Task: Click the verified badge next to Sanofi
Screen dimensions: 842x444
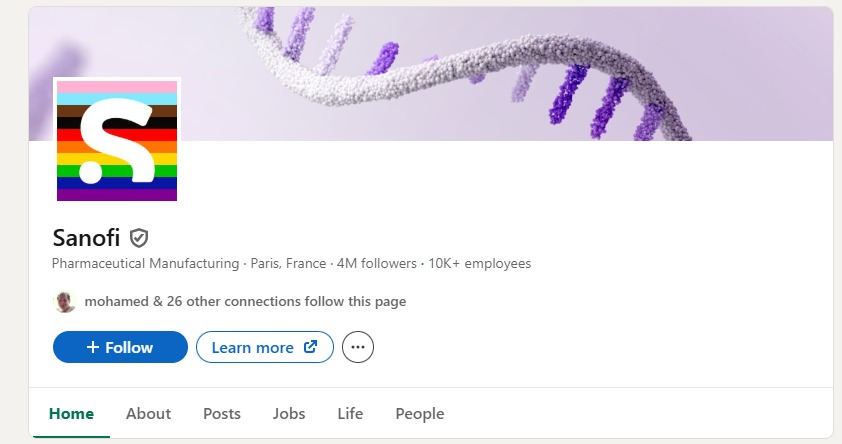Action: (x=139, y=238)
